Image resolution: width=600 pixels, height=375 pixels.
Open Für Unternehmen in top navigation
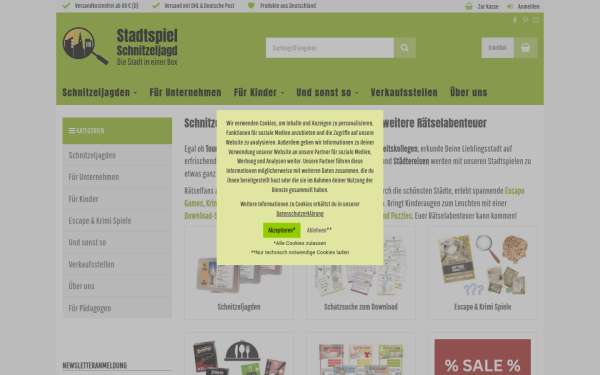pyautogui.click(x=185, y=92)
